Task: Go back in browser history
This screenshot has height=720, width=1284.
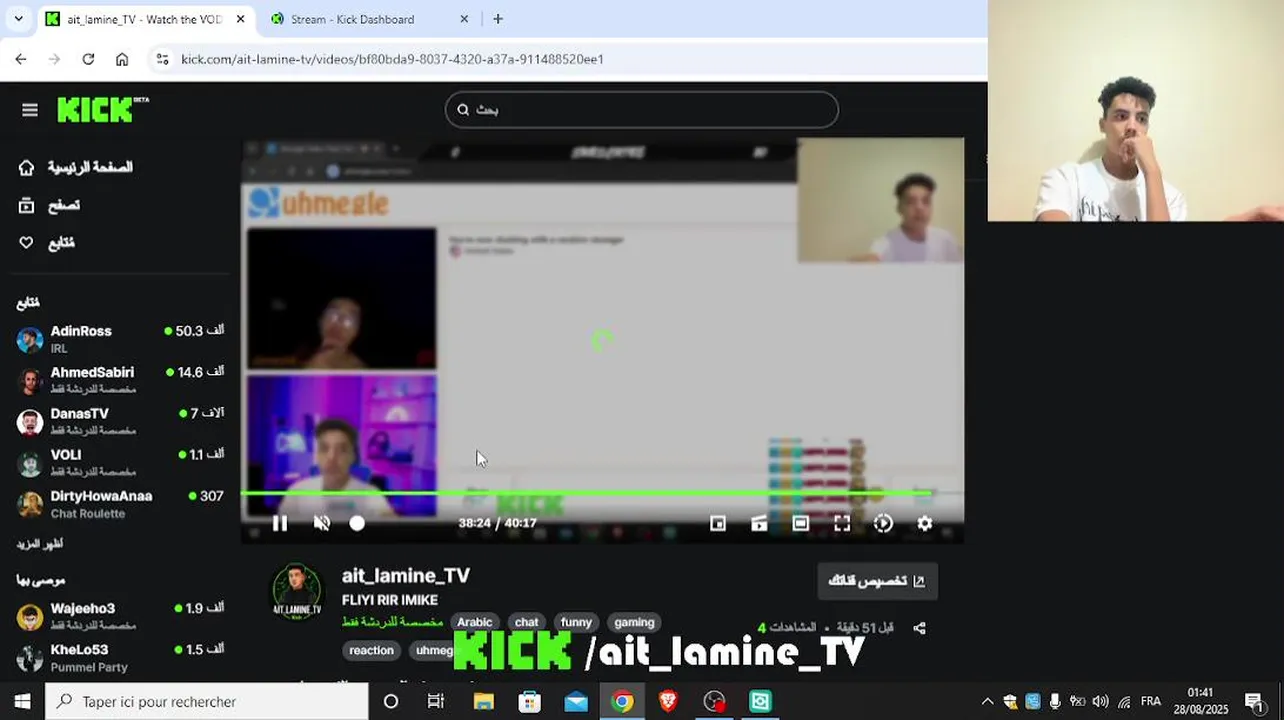Action: 21,59
